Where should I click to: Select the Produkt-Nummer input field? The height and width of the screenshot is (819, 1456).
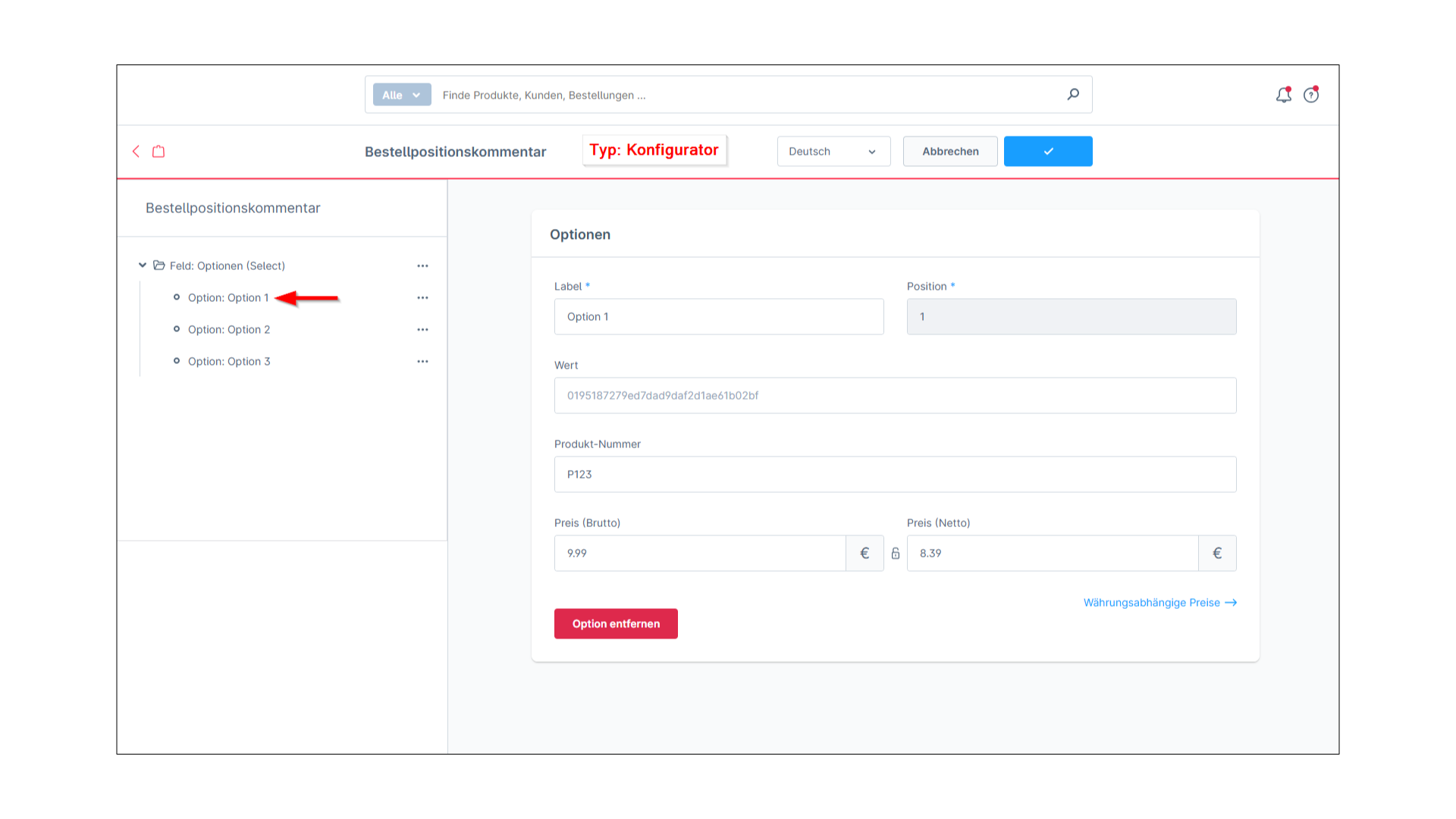pos(894,473)
